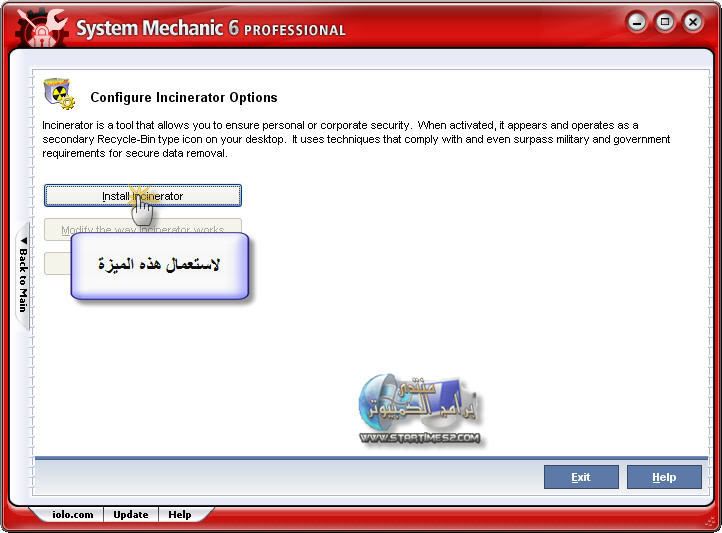Go back via Back to Main tab
This screenshot has height=533, width=722.
[23, 275]
